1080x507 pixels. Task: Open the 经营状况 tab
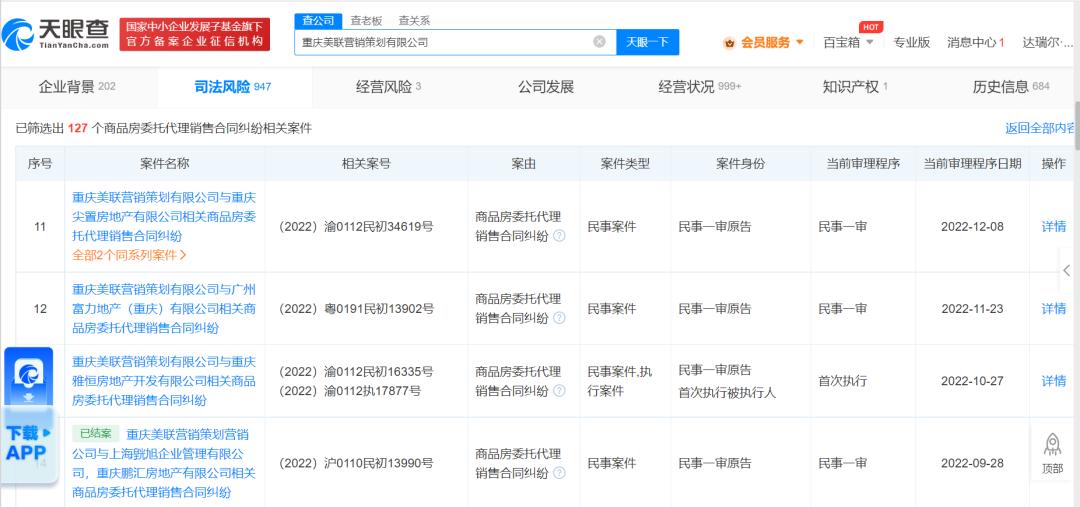pyautogui.click(x=700, y=87)
